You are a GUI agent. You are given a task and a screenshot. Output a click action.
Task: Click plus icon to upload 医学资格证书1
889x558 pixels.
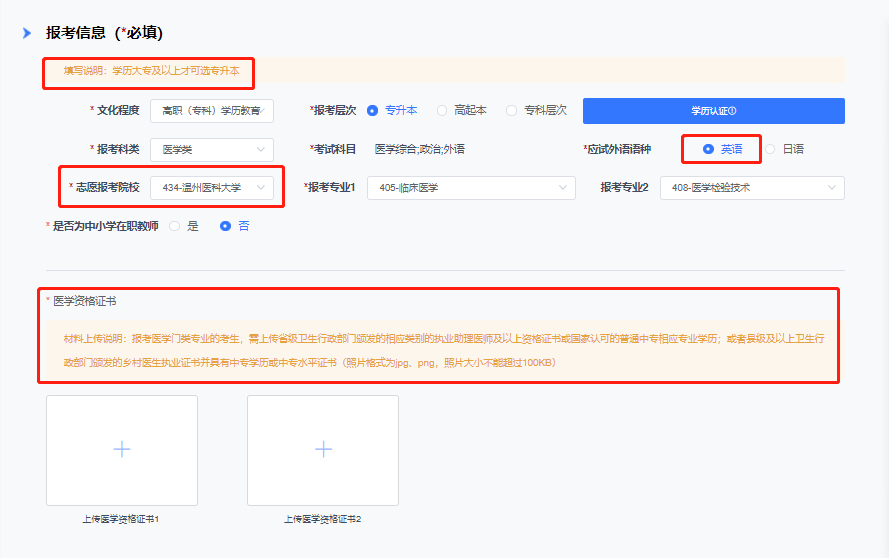122,450
